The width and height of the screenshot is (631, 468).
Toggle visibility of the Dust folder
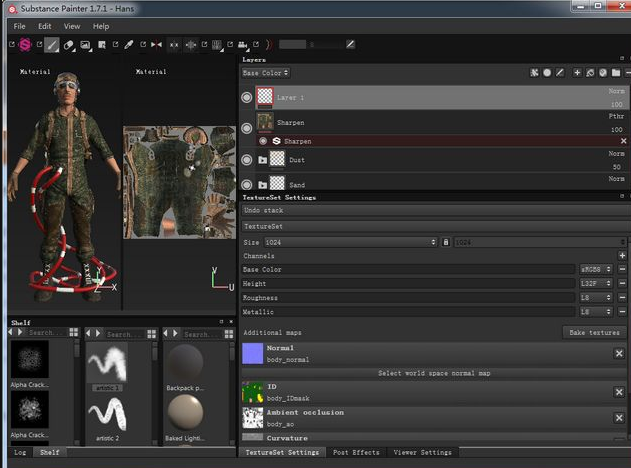click(x=247, y=160)
